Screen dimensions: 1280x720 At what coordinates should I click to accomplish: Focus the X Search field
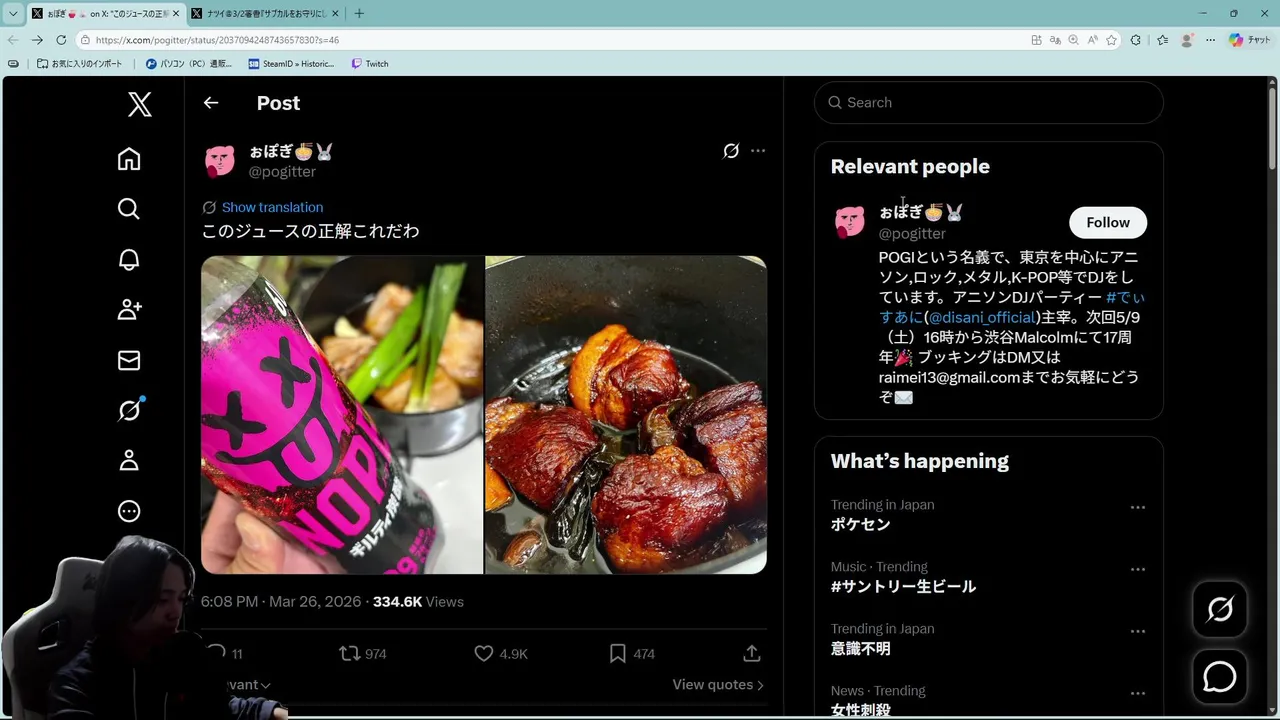(x=988, y=102)
